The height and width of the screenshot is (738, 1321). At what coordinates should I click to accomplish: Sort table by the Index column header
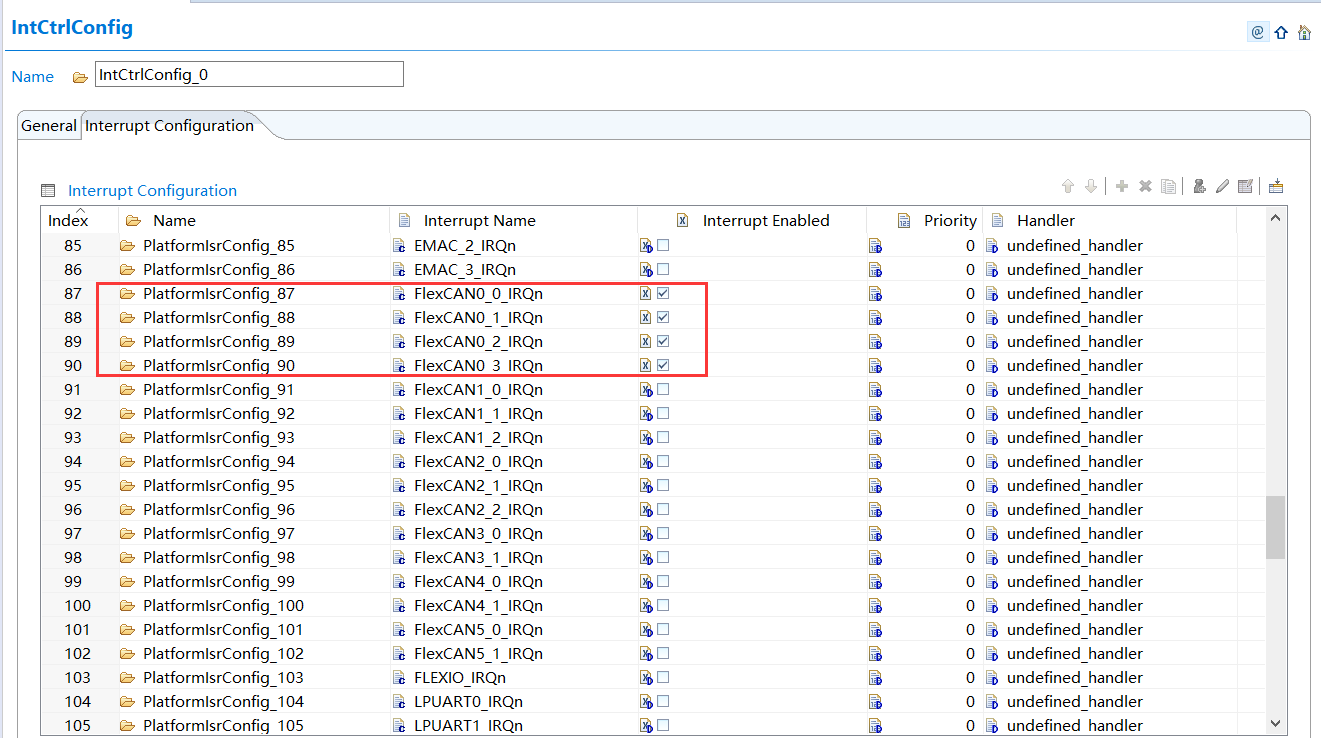click(x=80, y=220)
